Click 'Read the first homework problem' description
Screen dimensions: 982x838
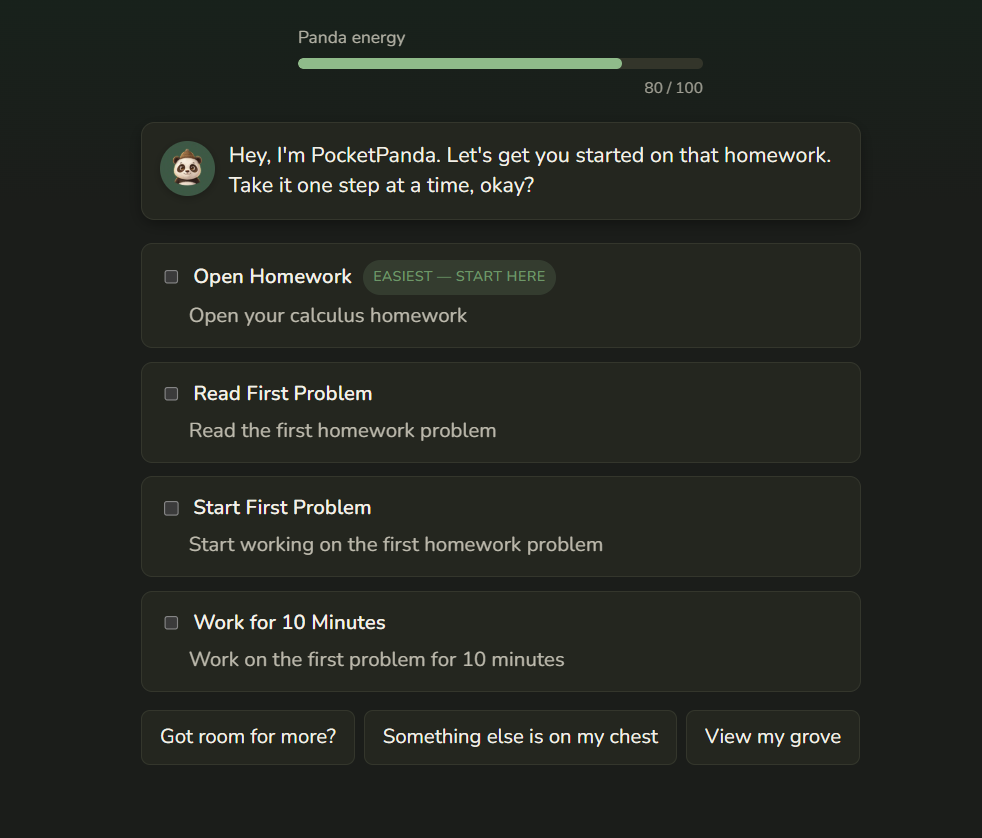pos(343,430)
